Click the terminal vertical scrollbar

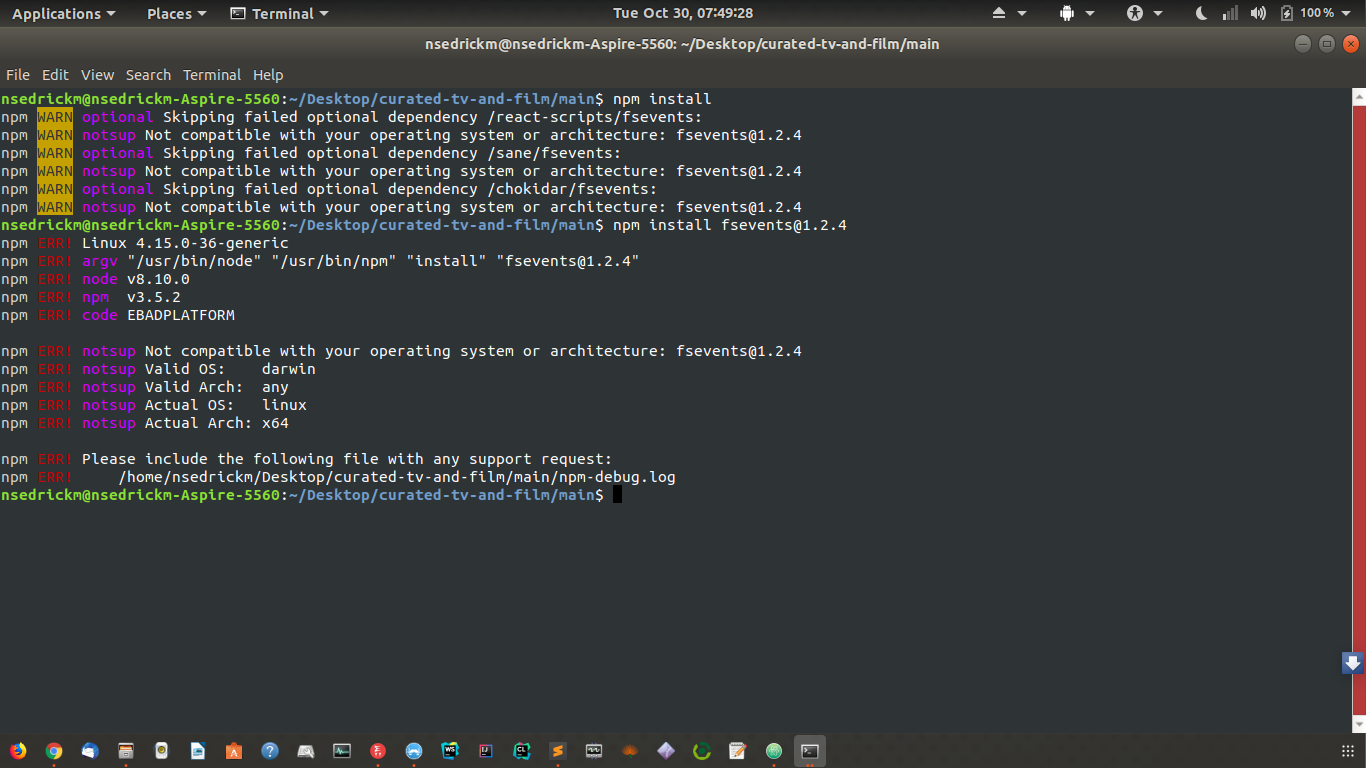tap(1358, 411)
